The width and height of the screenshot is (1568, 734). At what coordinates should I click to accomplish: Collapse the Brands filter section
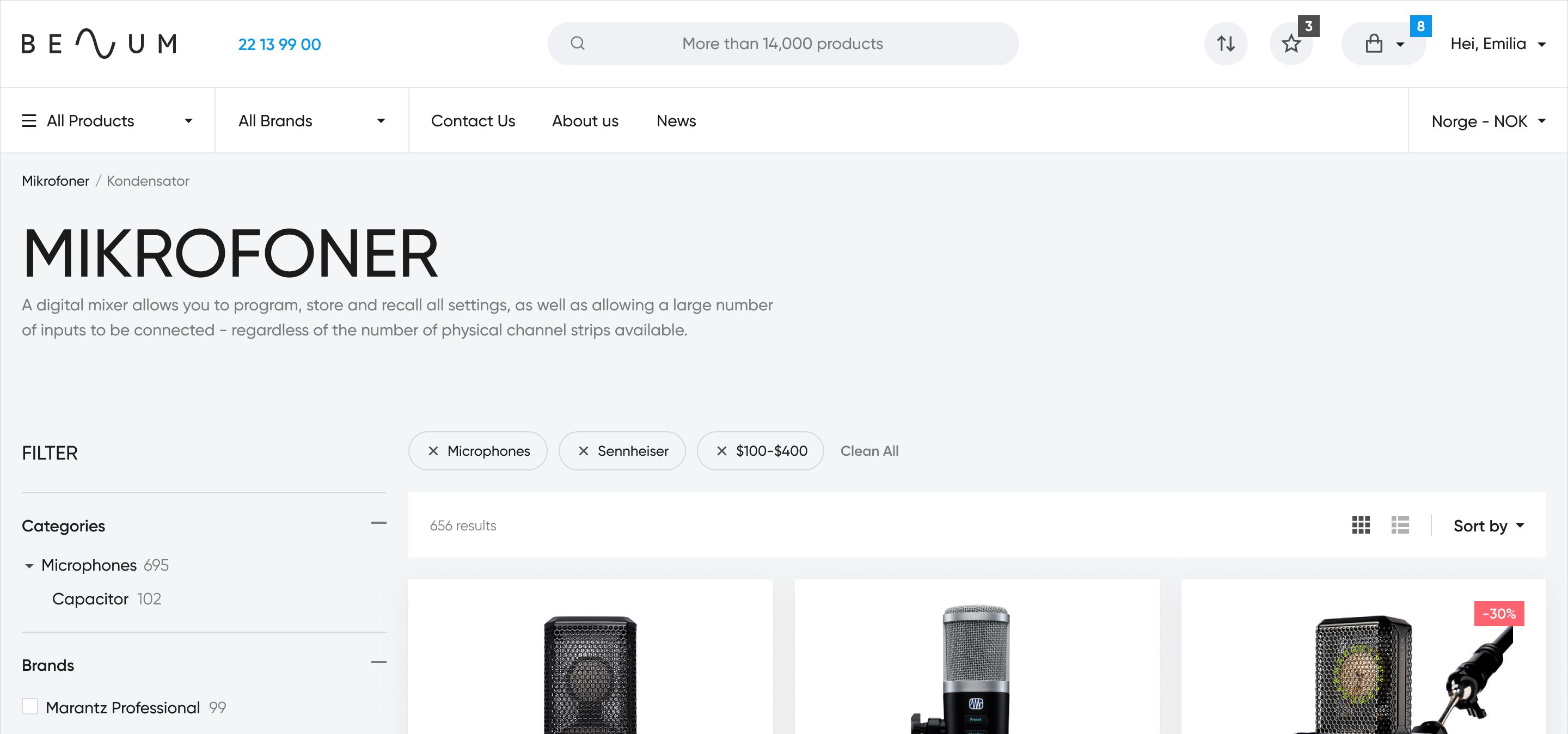pyautogui.click(x=378, y=663)
